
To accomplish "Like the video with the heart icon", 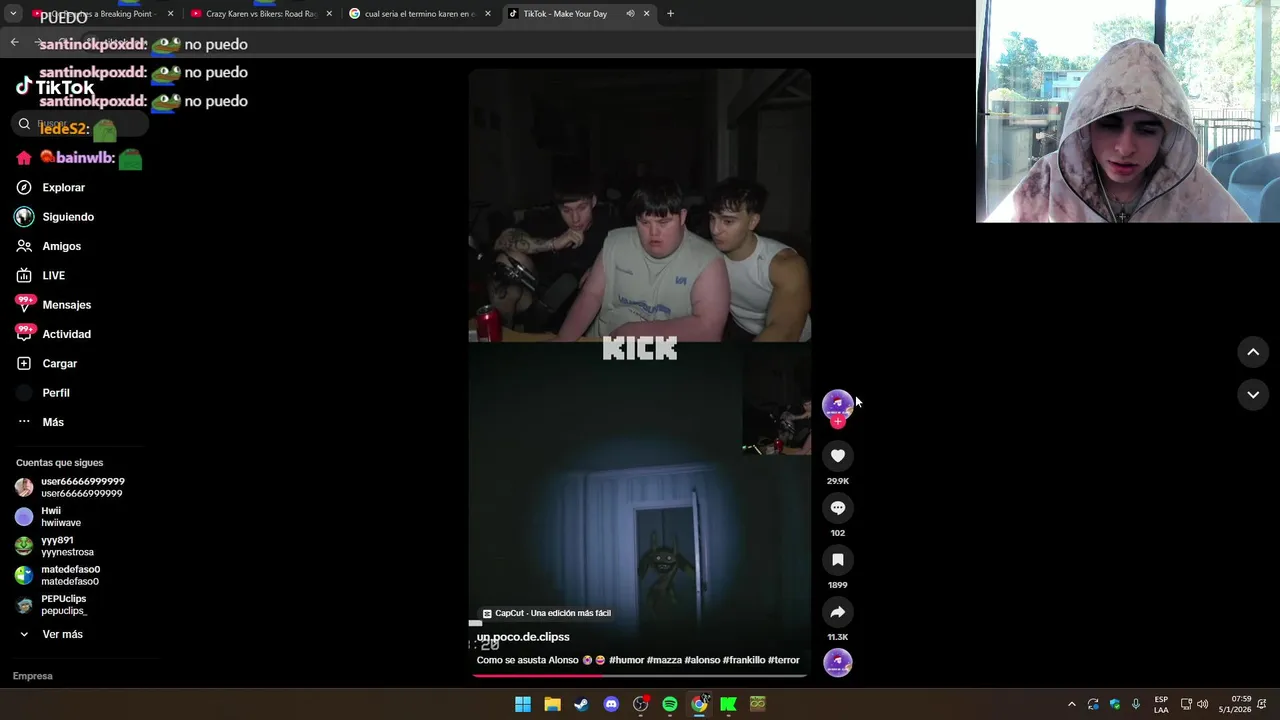I will tap(838, 456).
